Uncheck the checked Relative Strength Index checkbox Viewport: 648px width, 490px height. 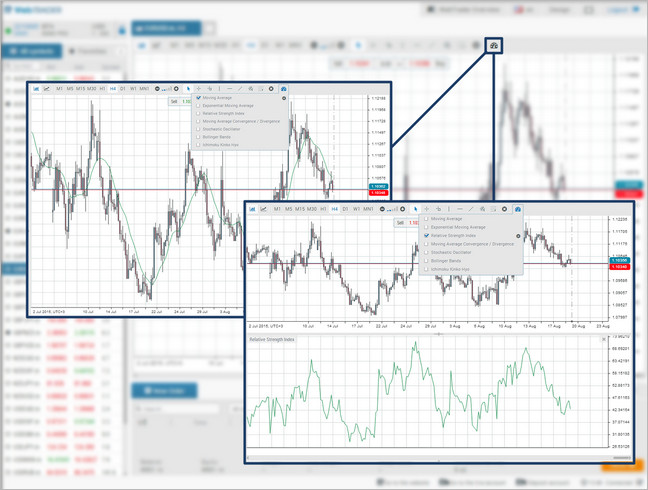[x=427, y=236]
